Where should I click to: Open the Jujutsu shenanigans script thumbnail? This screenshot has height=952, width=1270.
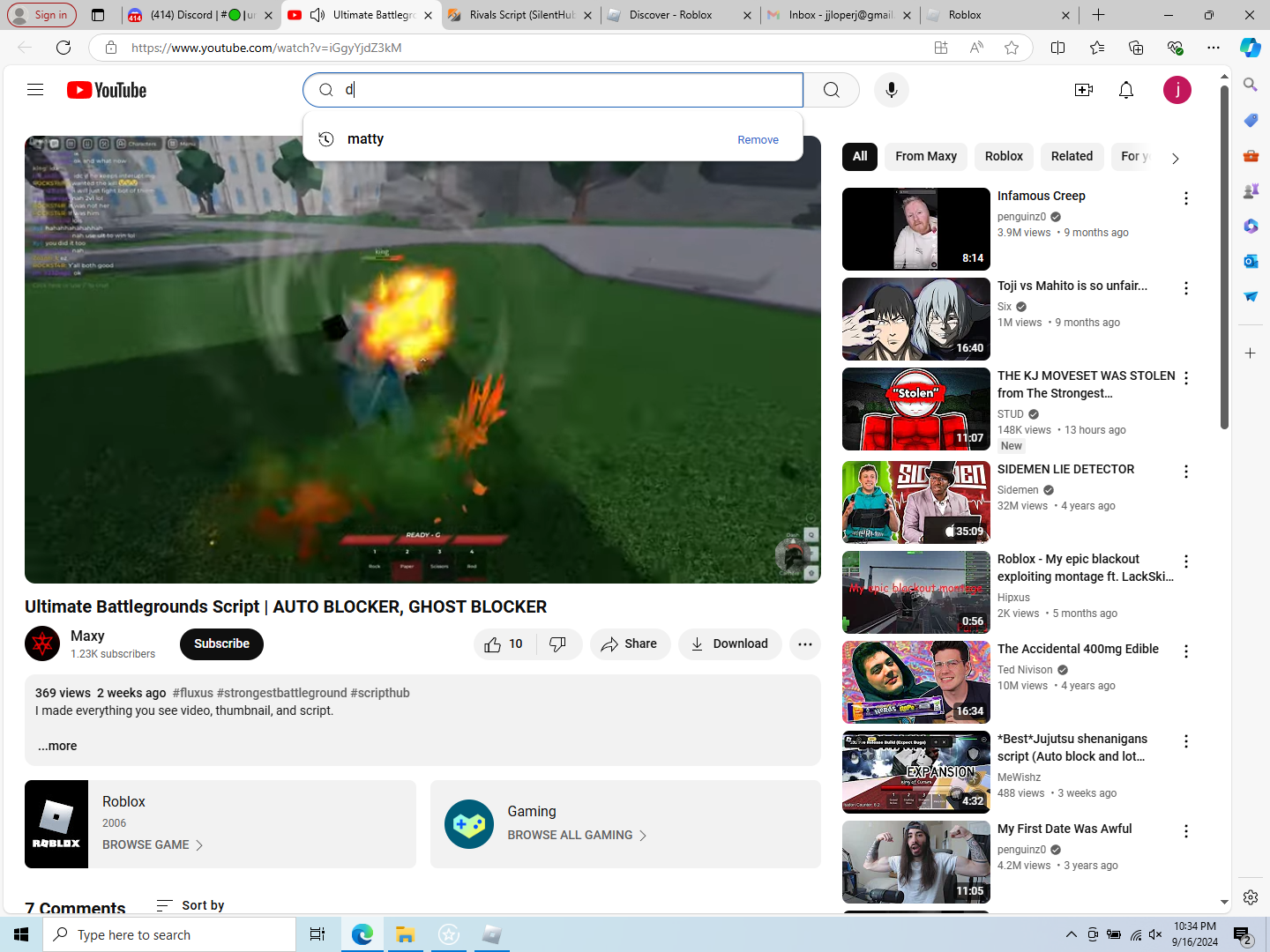[916, 772]
